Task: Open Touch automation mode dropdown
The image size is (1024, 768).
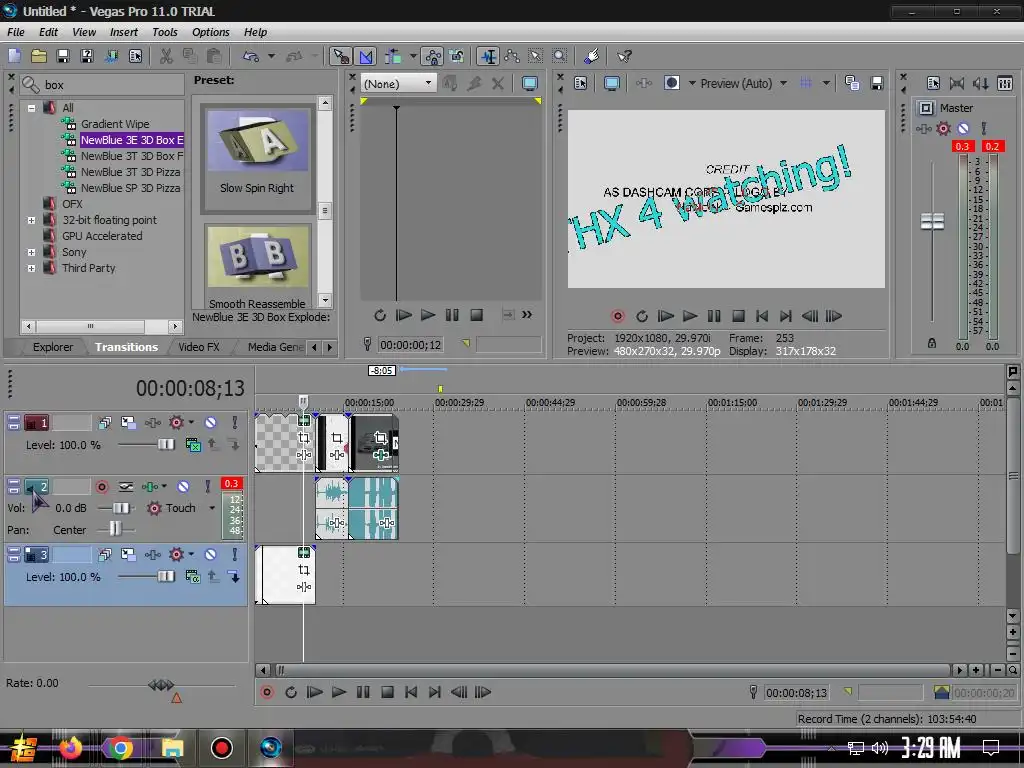Action: (x=212, y=508)
